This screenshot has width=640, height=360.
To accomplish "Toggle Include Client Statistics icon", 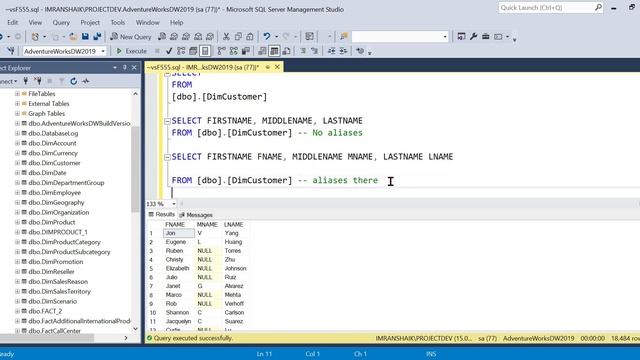I will click(246, 51).
